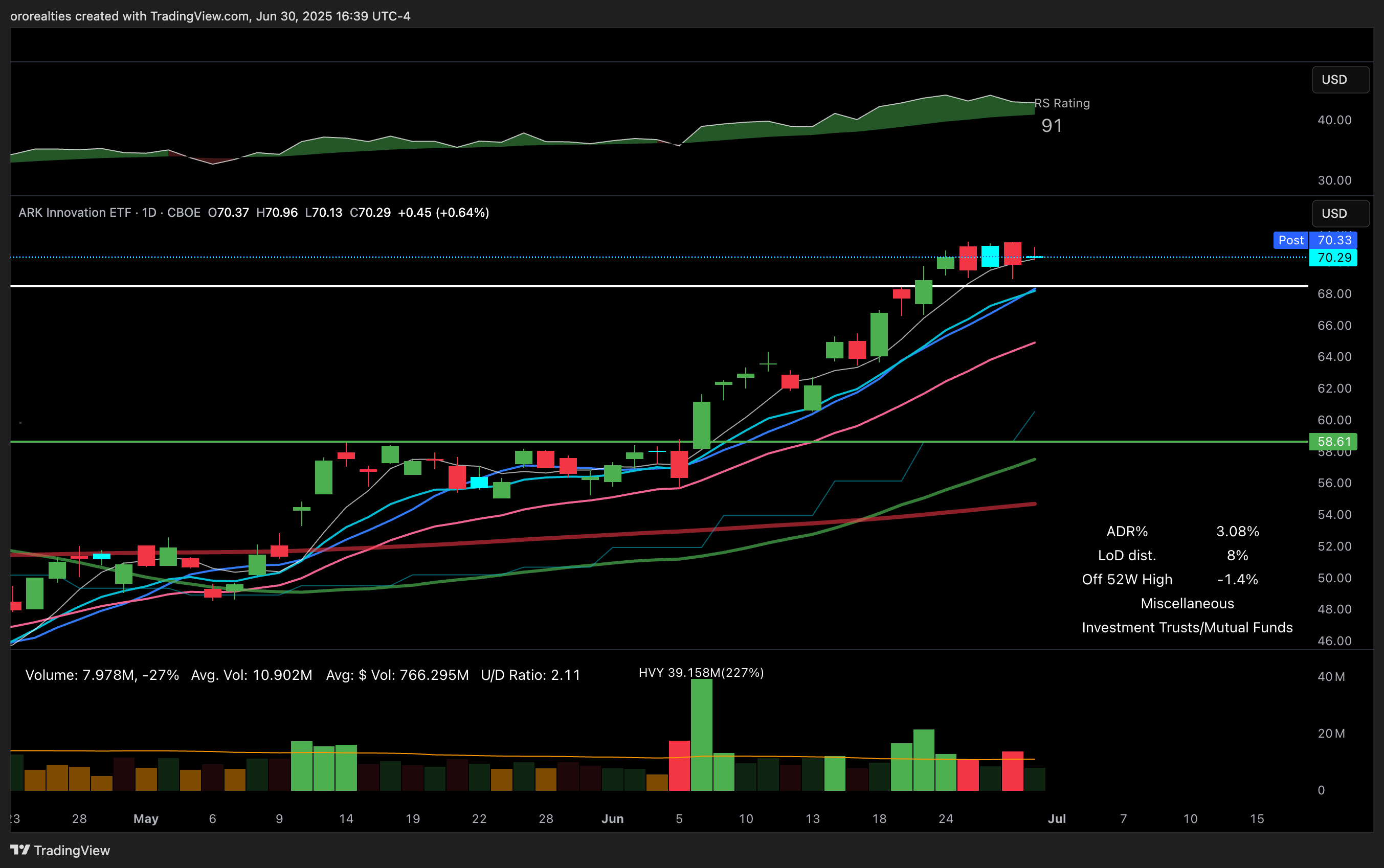Click the Volume: 7.978M, -27% readout
The image size is (1384, 868).
[102, 675]
